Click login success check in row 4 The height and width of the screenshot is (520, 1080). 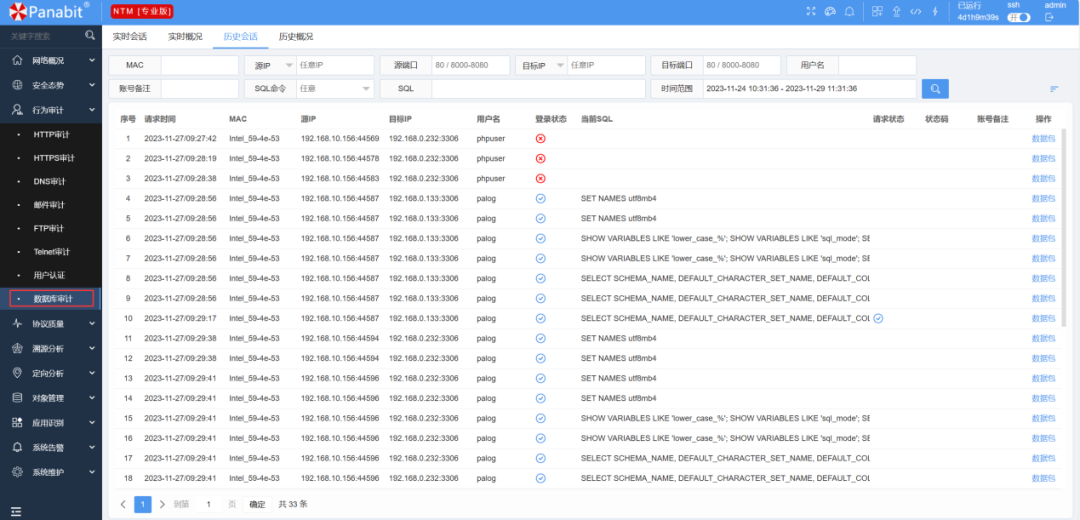(541, 198)
